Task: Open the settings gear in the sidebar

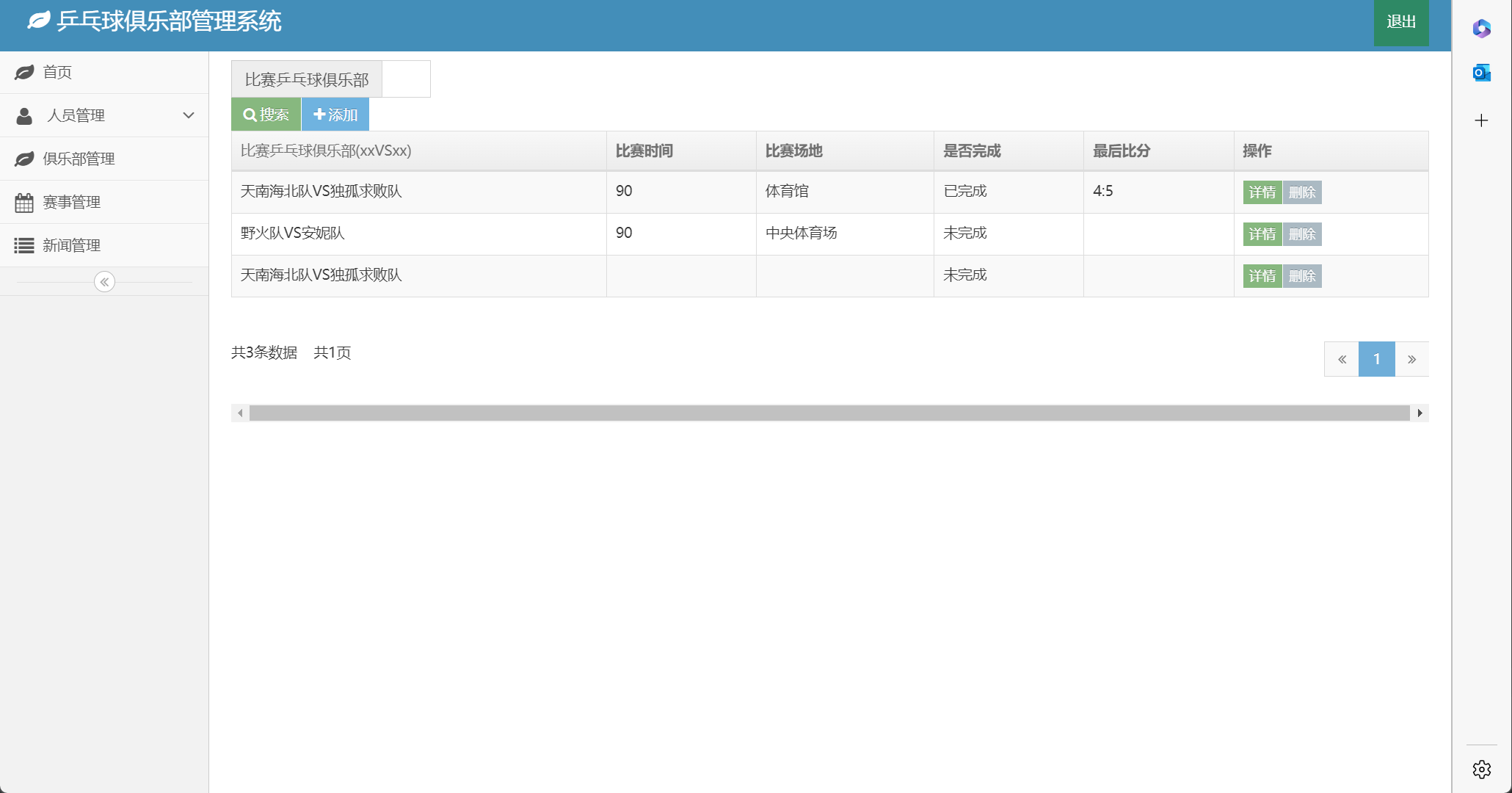Action: (x=1481, y=770)
